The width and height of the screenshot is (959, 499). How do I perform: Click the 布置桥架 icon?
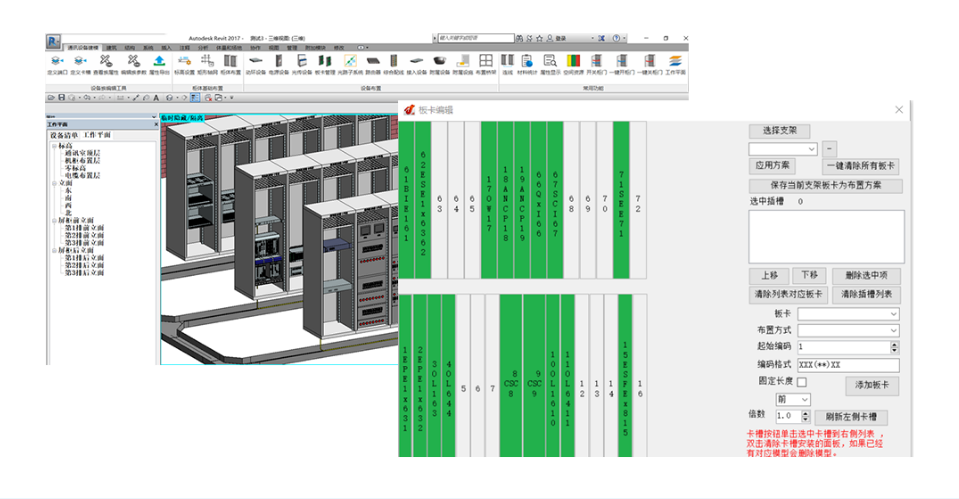486,63
